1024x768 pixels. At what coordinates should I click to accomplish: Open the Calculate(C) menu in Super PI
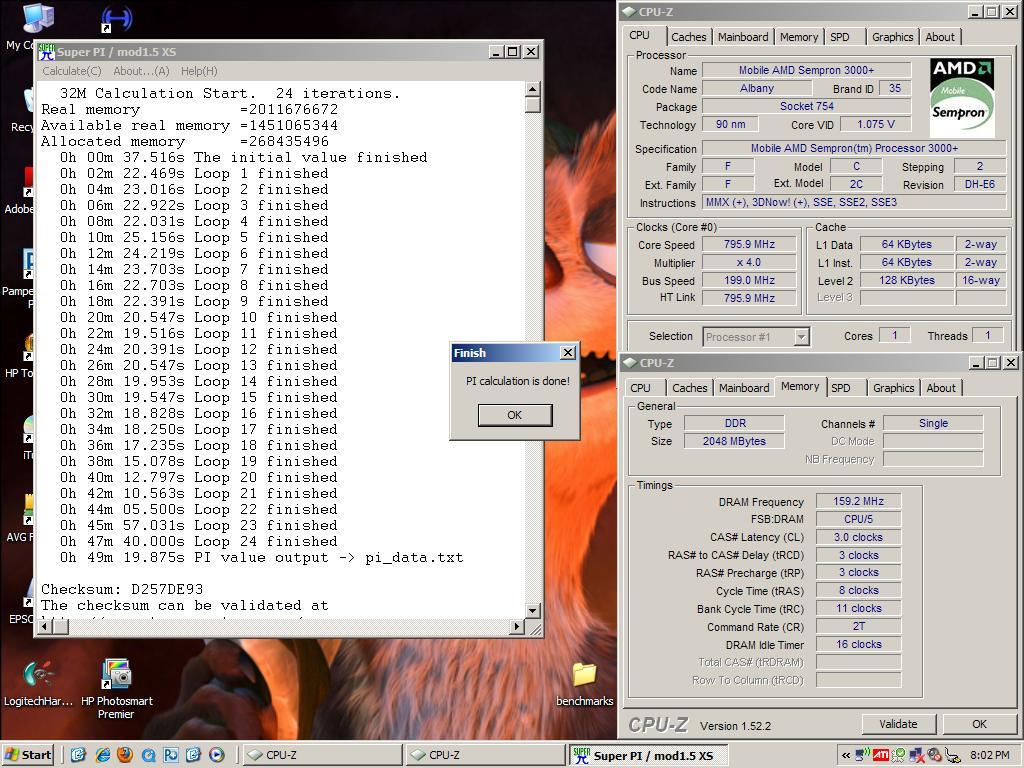point(72,71)
